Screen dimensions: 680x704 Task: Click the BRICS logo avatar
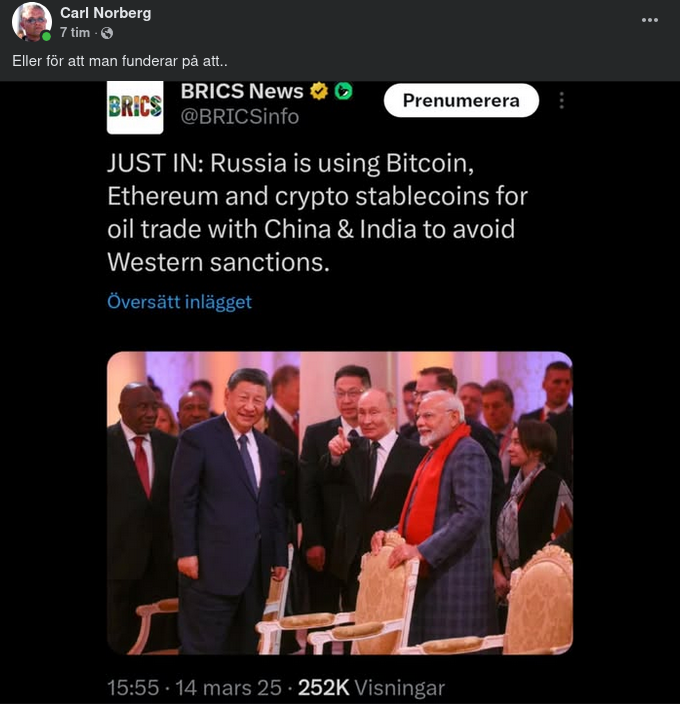point(135,107)
